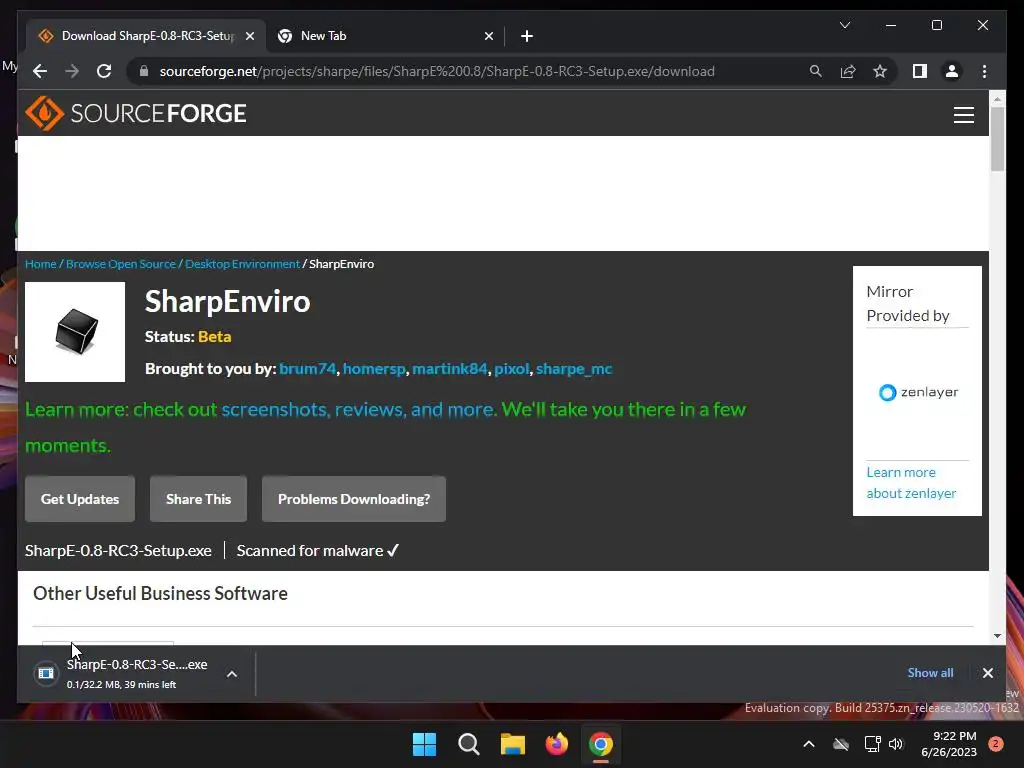This screenshot has height=768, width=1024.
Task: Bookmark this page with the star icon
Action: (880, 71)
